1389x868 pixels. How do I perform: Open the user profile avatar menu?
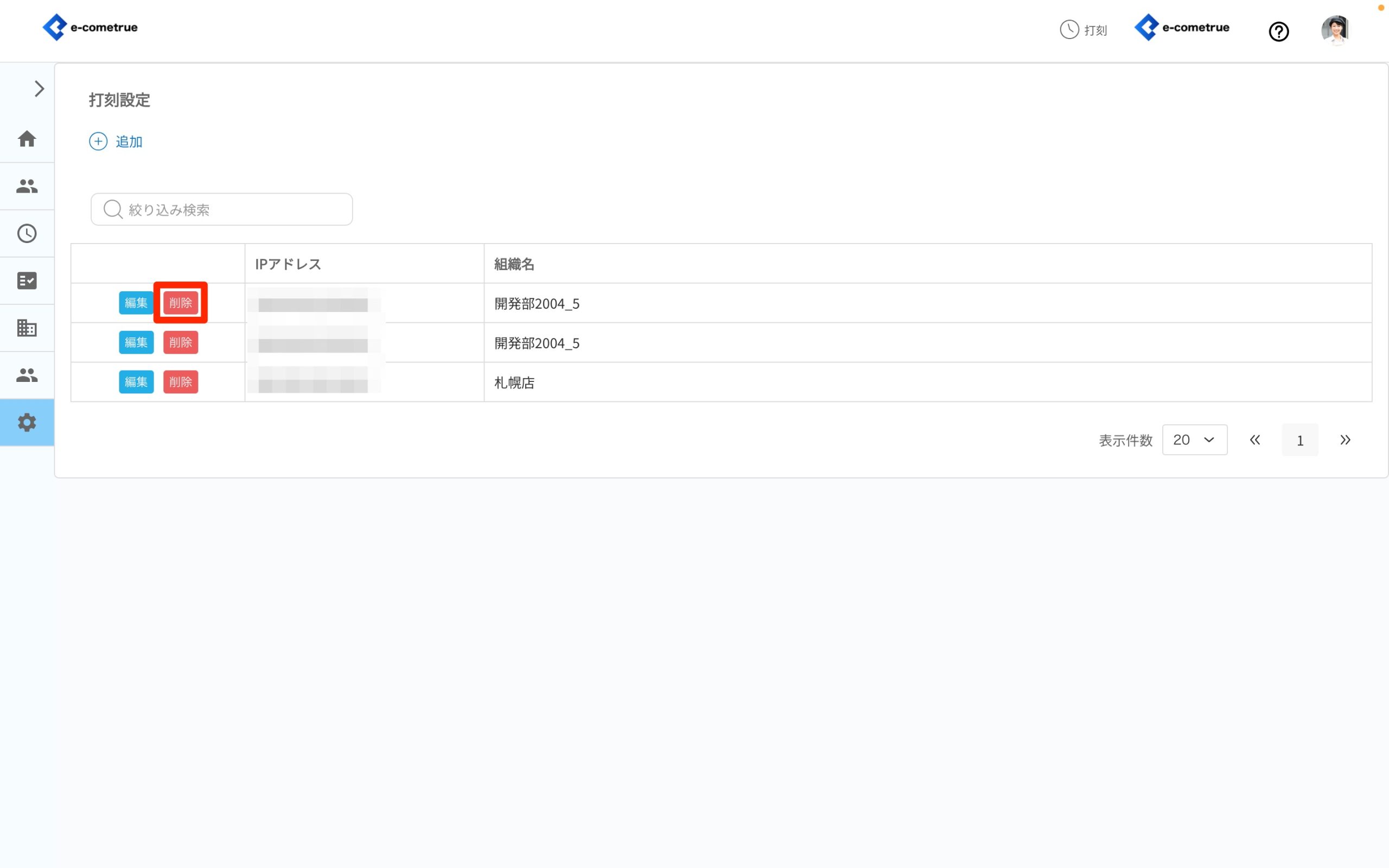(1335, 30)
